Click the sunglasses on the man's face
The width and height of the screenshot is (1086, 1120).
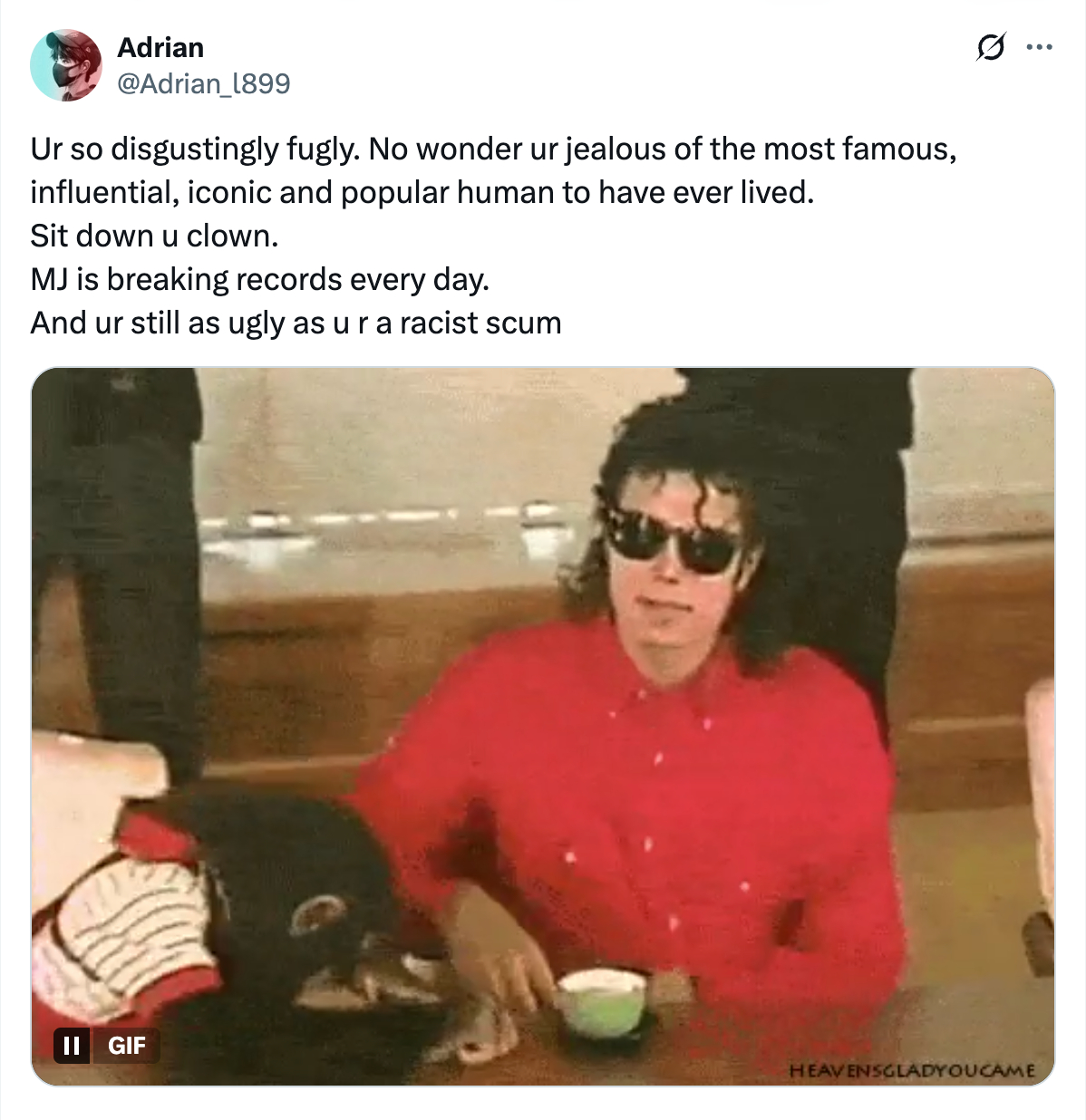tap(673, 540)
